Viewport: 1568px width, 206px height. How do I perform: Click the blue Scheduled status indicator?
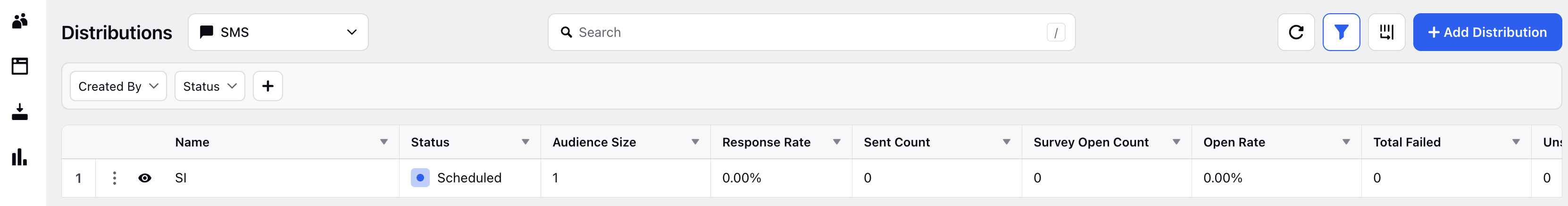pos(420,178)
